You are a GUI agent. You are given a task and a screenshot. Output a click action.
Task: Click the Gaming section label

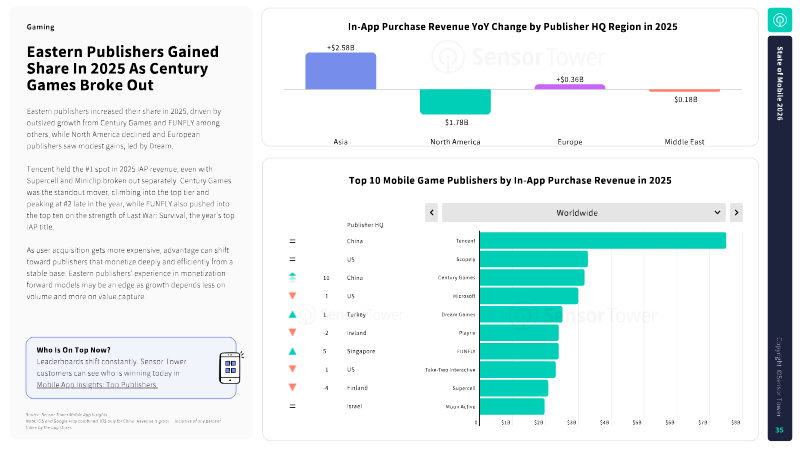tap(41, 27)
